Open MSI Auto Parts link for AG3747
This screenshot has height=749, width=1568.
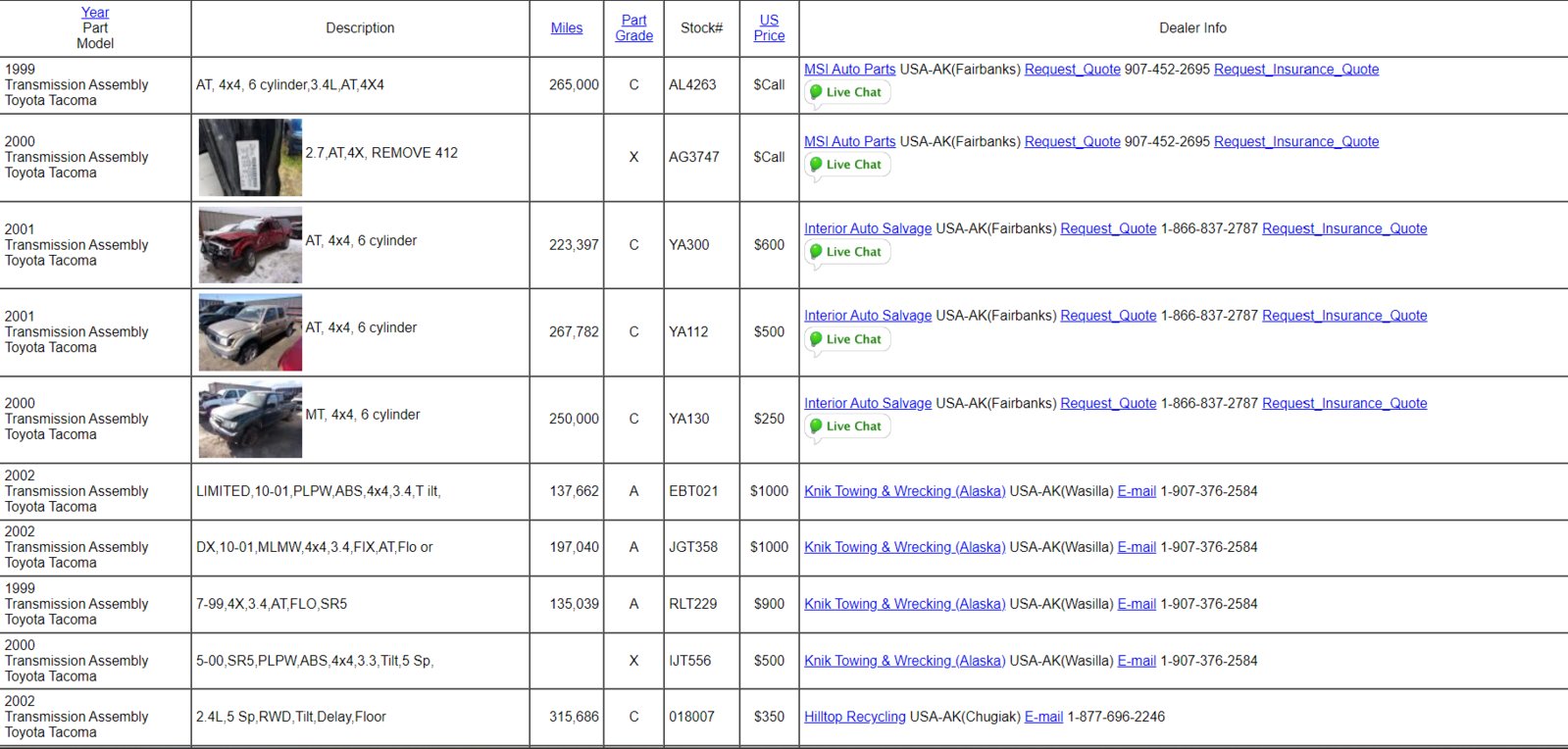[x=849, y=142]
